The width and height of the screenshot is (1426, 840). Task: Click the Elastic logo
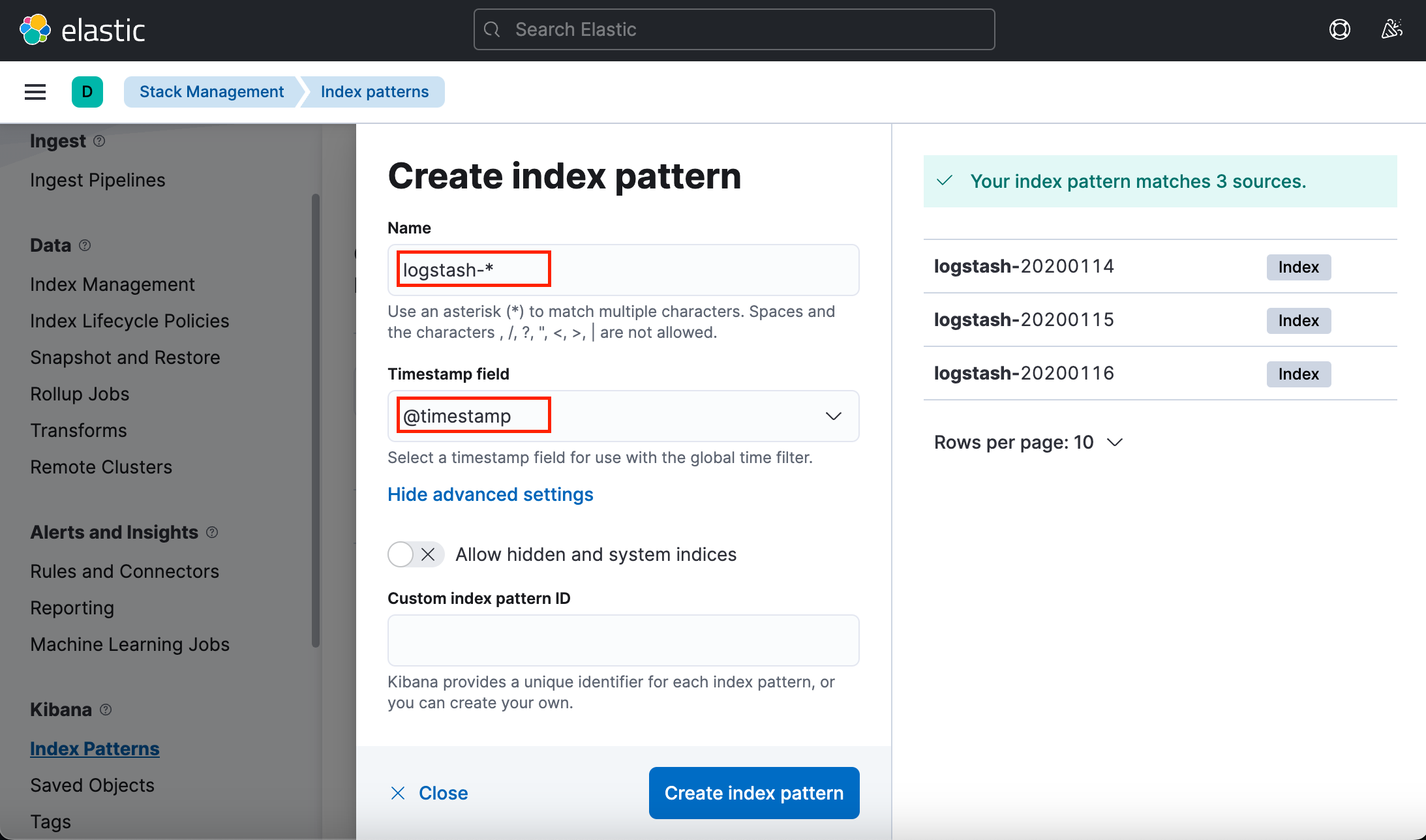click(x=35, y=29)
